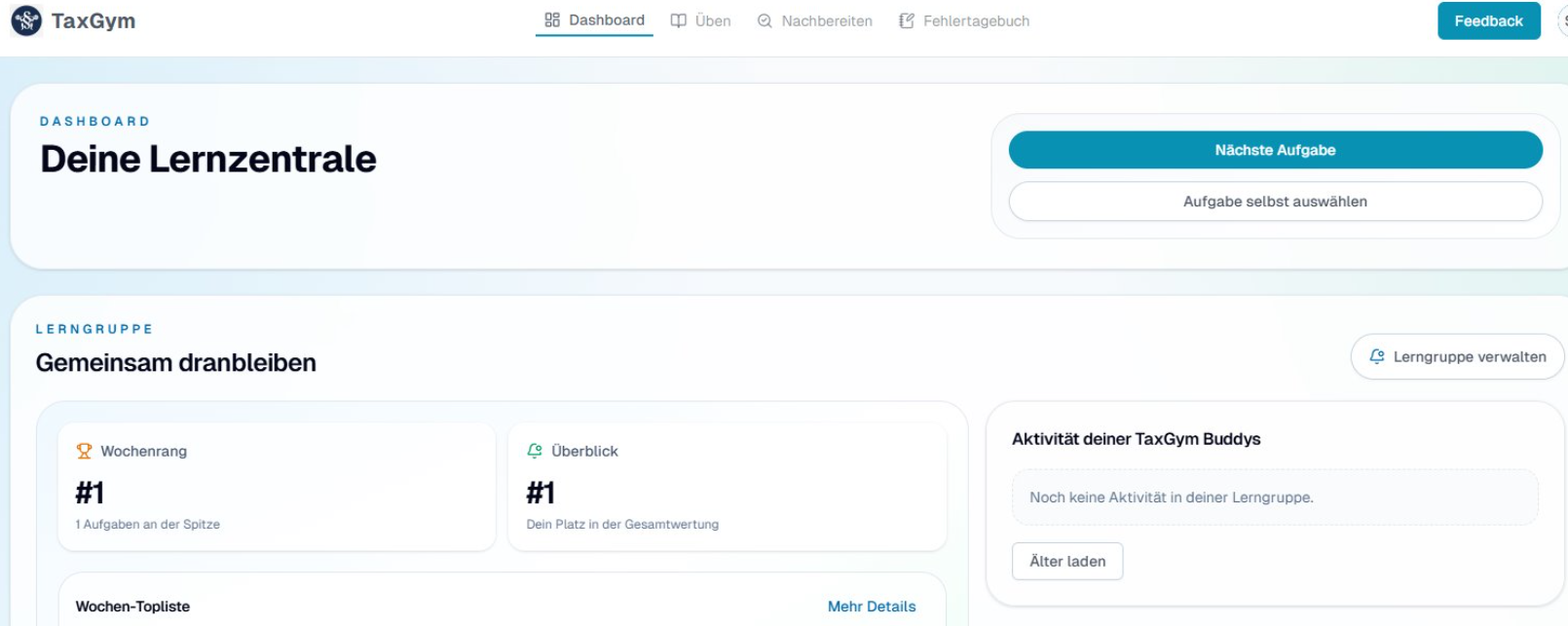Image resolution: width=1568 pixels, height=626 pixels.
Task: Click 'Dein Platz in der Gesamtwertung' text
Action: coord(622,524)
